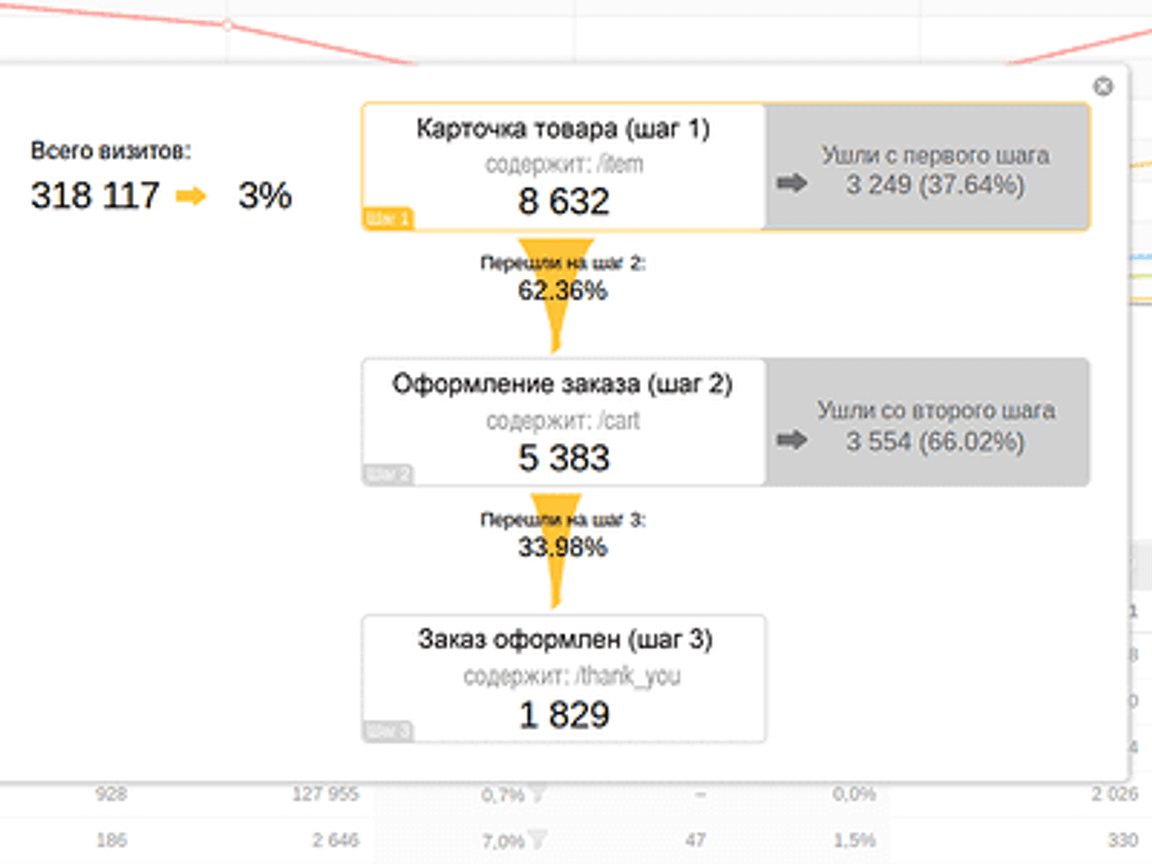Click the yellow funnel showing 62.36% transition
This screenshot has height=864, width=1152.
(556, 294)
